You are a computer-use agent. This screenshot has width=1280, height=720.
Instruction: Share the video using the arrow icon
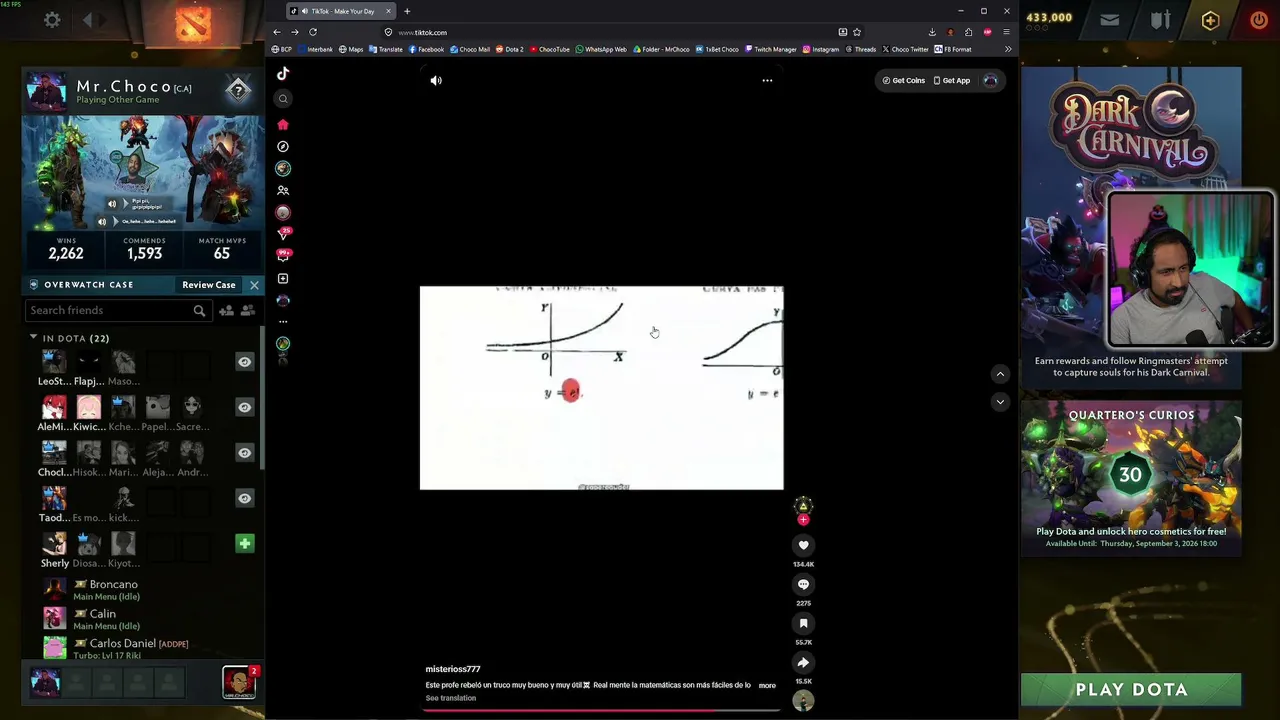(803, 662)
